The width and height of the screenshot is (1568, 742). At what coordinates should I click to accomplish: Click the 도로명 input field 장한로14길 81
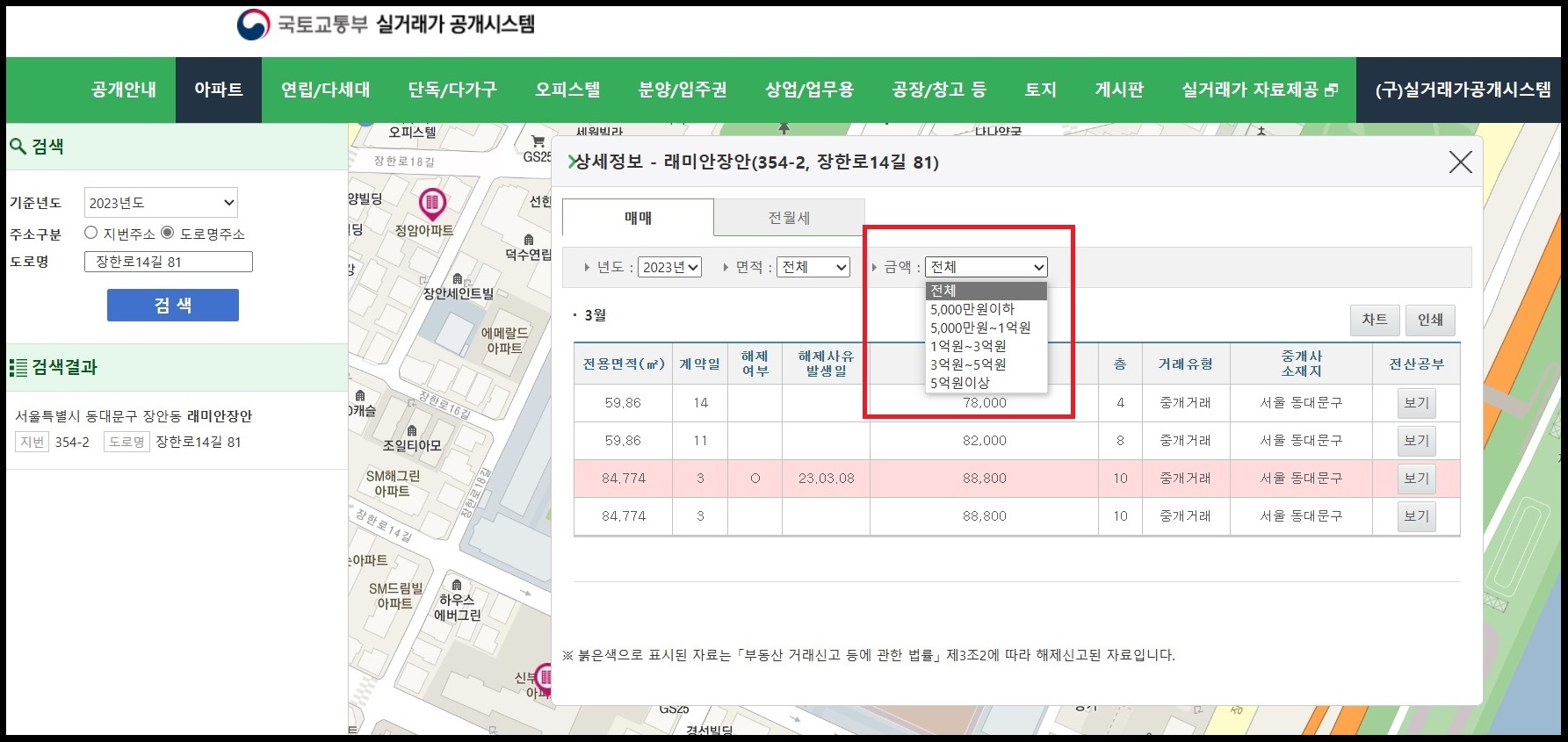pyautogui.click(x=169, y=262)
